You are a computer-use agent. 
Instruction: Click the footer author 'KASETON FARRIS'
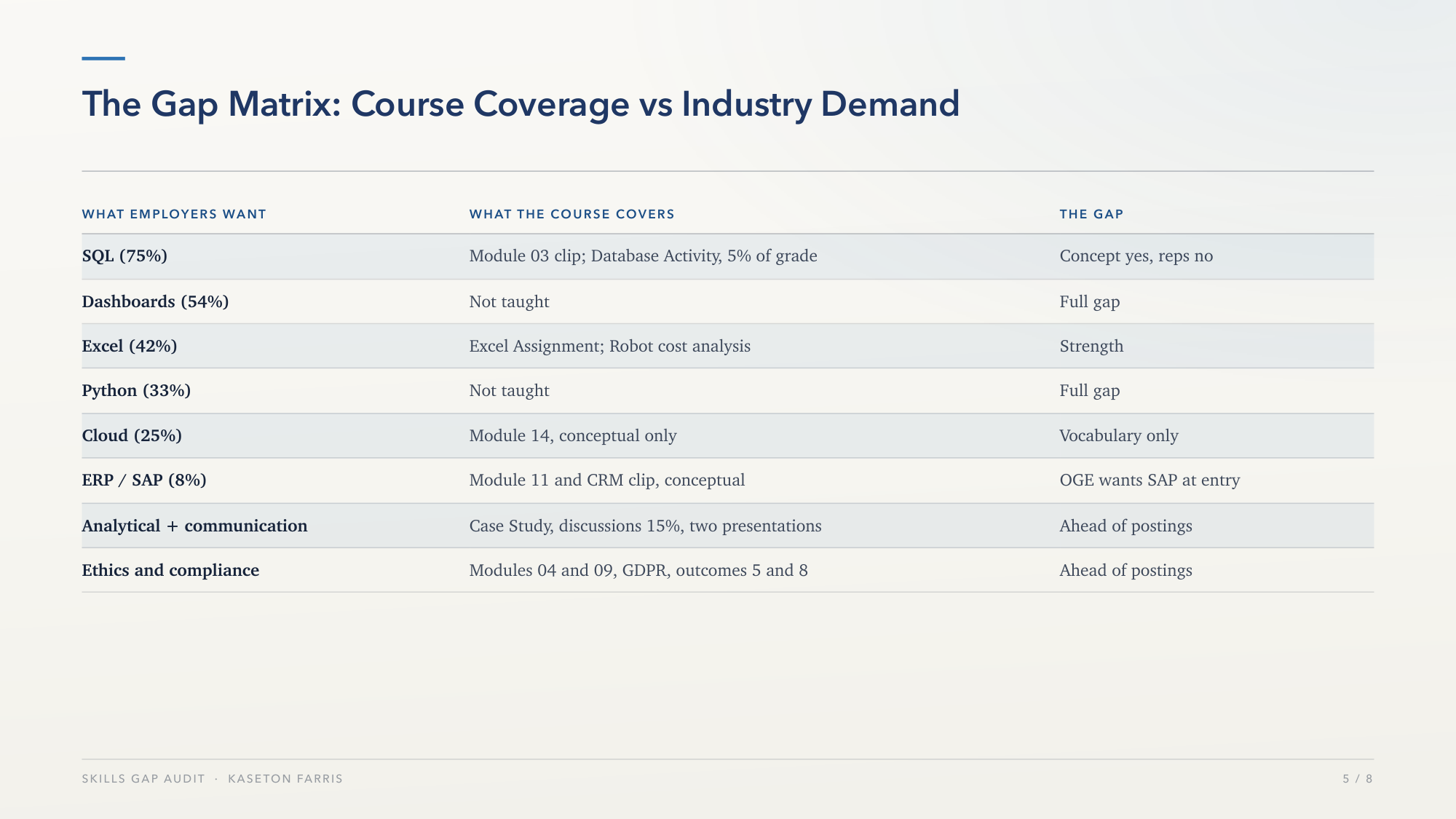pos(285,778)
